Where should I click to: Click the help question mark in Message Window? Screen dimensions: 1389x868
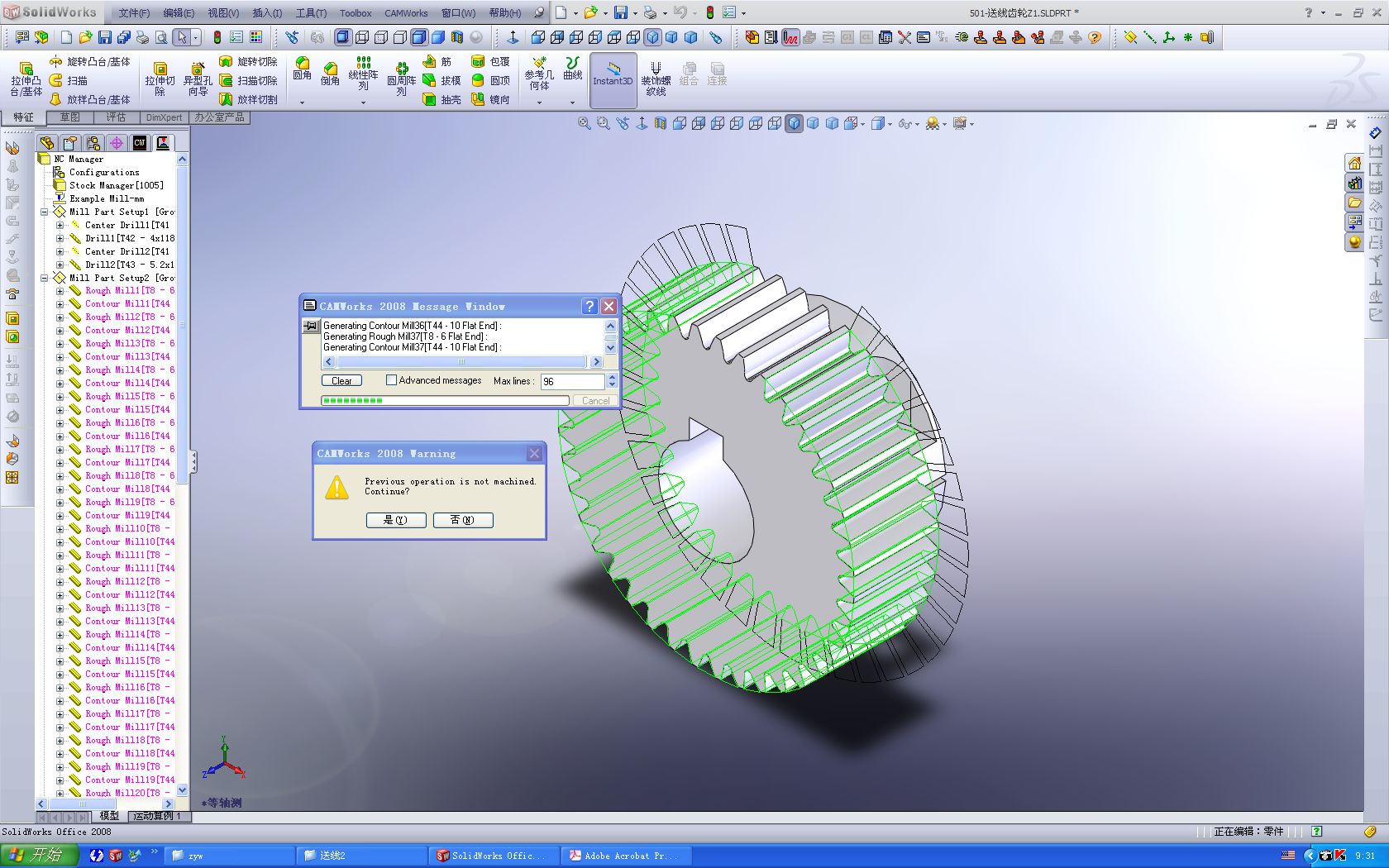click(589, 306)
